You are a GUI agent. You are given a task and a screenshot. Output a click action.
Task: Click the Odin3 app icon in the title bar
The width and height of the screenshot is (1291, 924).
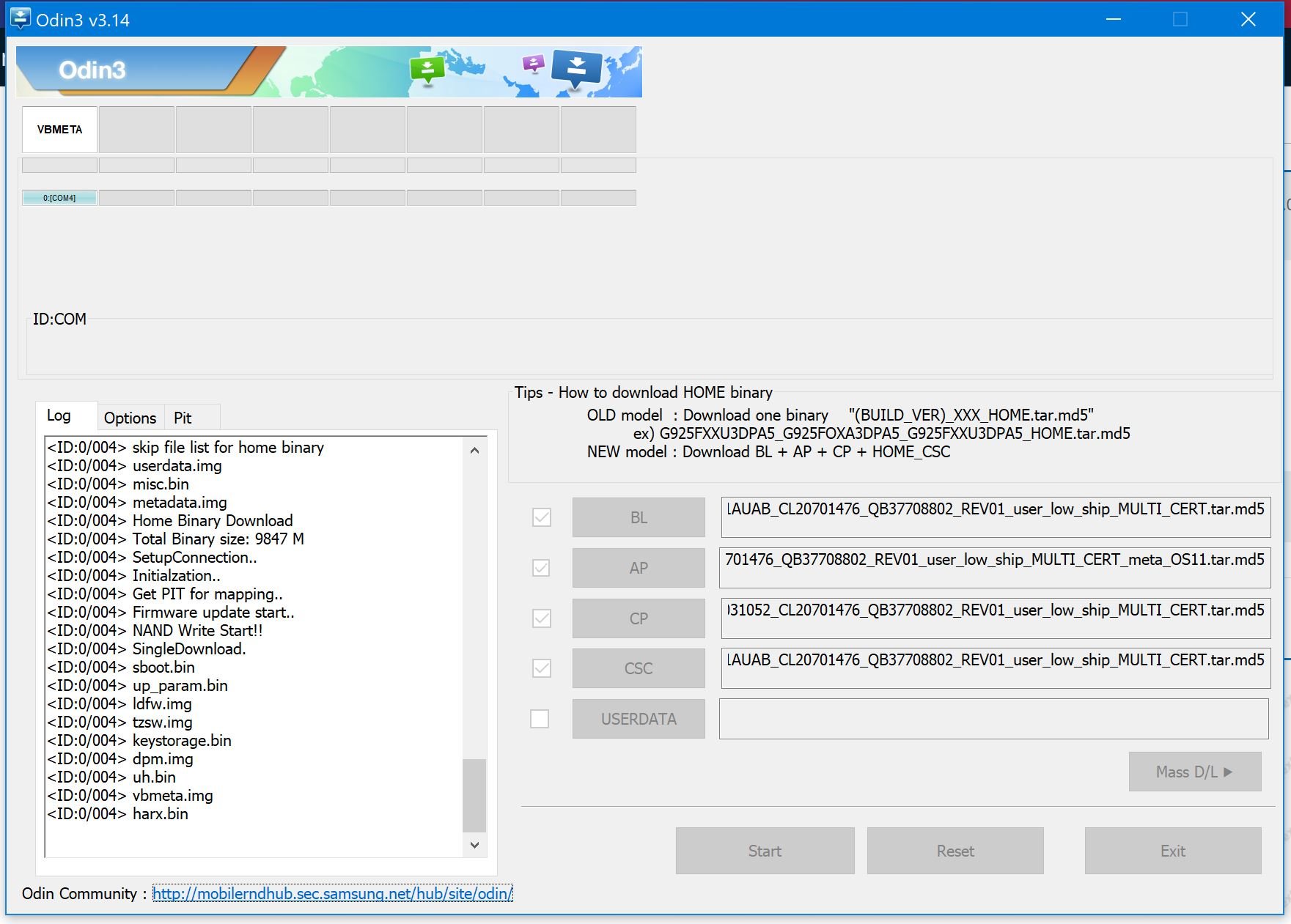[x=20, y=18]
